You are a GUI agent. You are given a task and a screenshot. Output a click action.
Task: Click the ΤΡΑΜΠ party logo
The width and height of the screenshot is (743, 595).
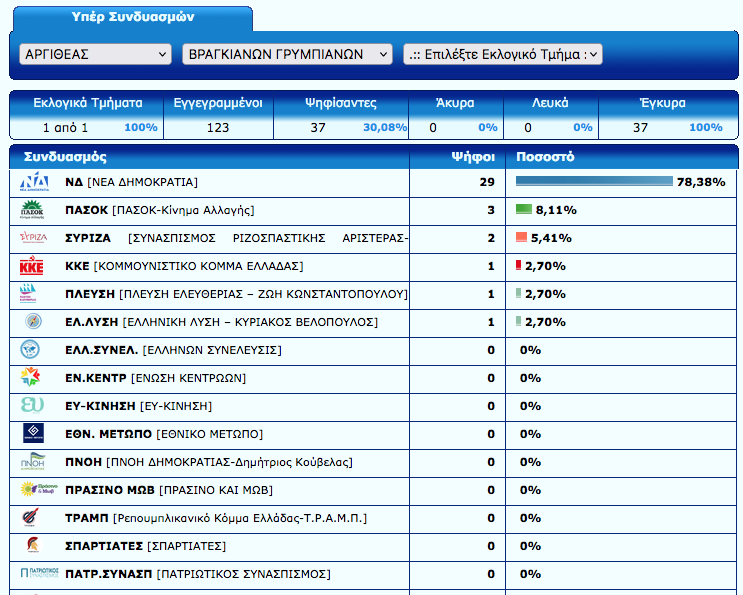pyautogui.click(x=33, y=518)
